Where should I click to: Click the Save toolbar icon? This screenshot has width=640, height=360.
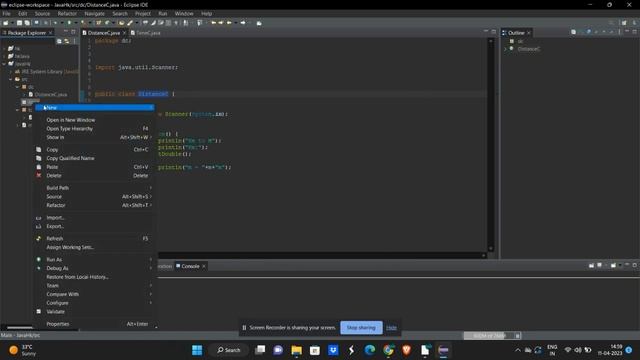tap(19, 23)
